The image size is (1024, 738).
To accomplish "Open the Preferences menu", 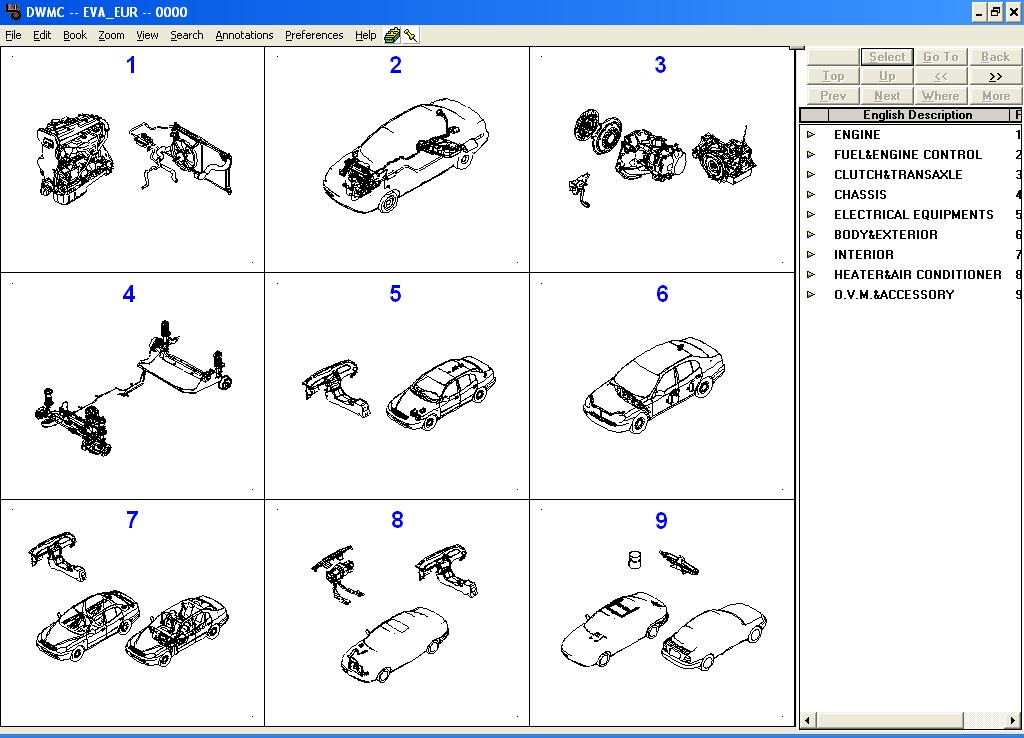I will 314,35.
